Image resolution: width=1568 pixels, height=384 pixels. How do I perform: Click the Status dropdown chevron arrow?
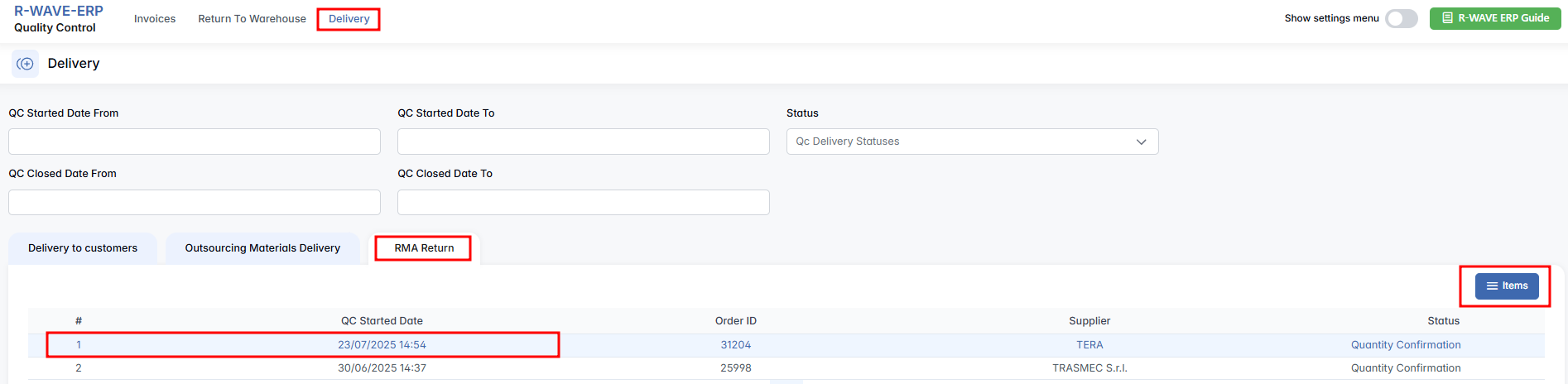click(x=1141, y=142)
